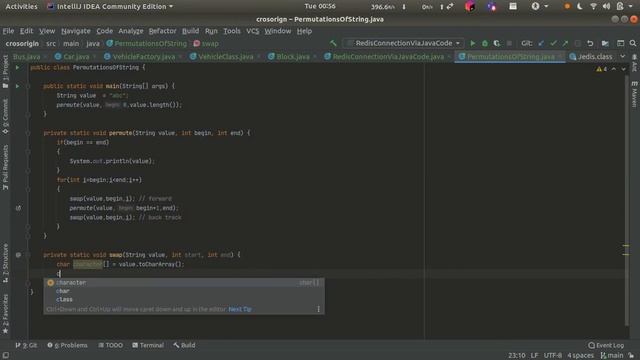Click the Build Project hammer icon
The width and height of the screenshot is (640, 360).
tap(333, 43)
